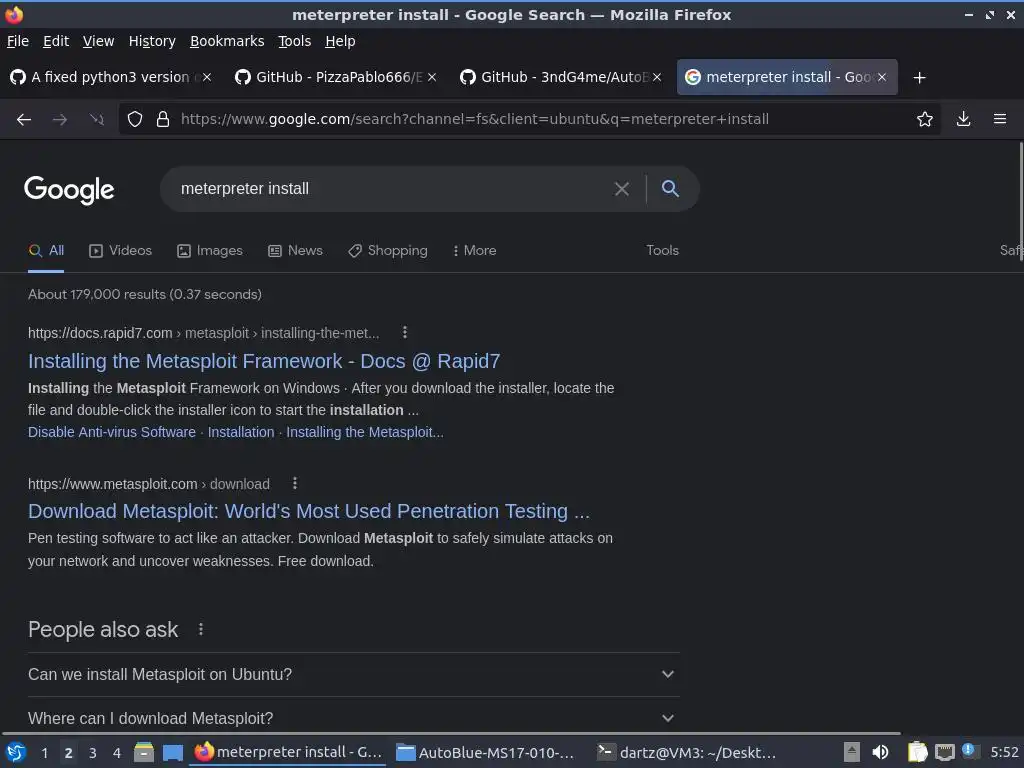Click the horizontal page scrollbar

coord(451,734)
